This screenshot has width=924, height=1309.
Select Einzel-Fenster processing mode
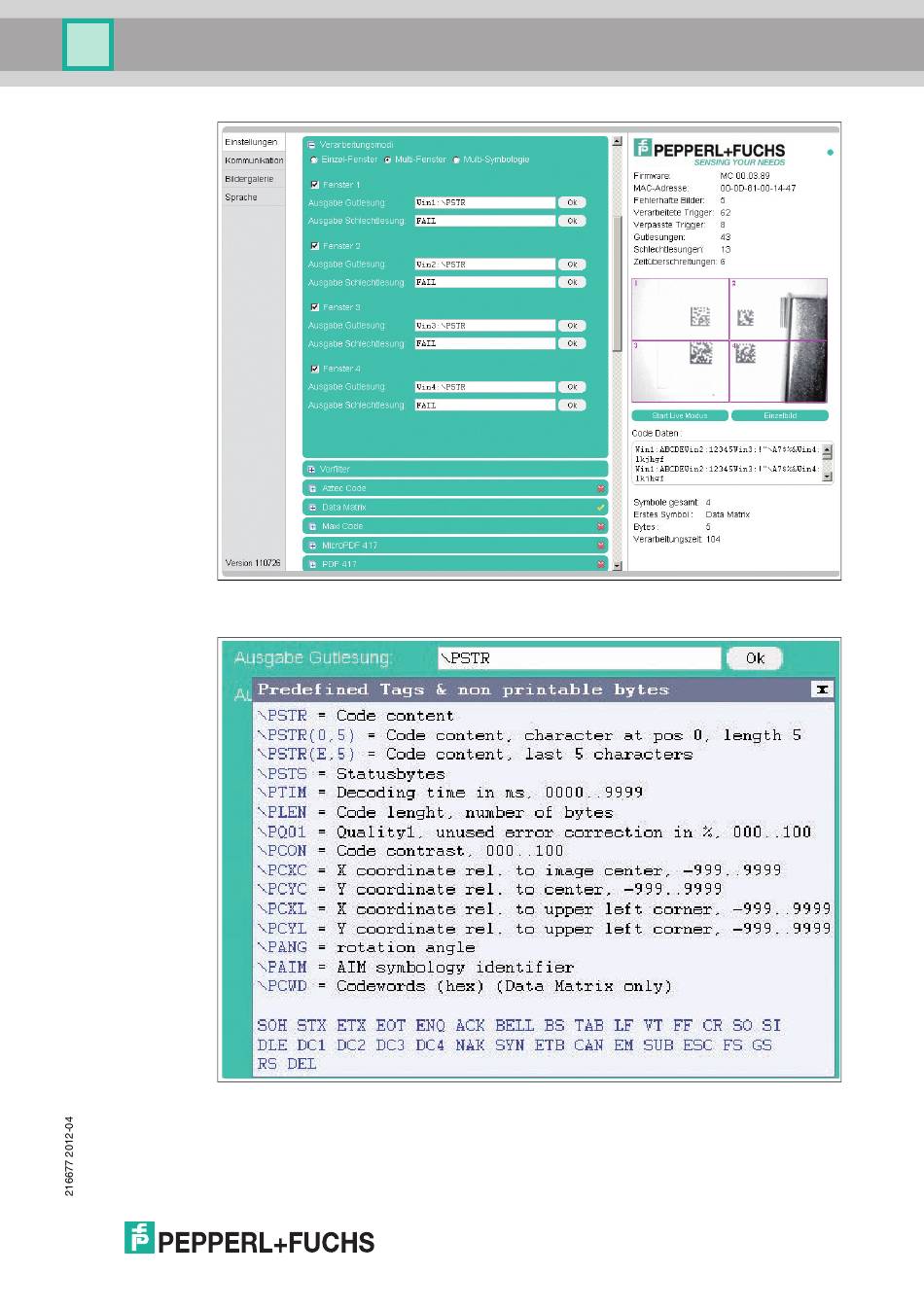click(314, 160)
